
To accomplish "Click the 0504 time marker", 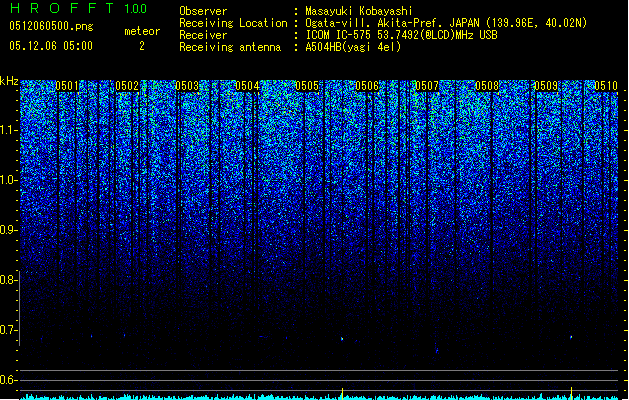I will (247, 86).
